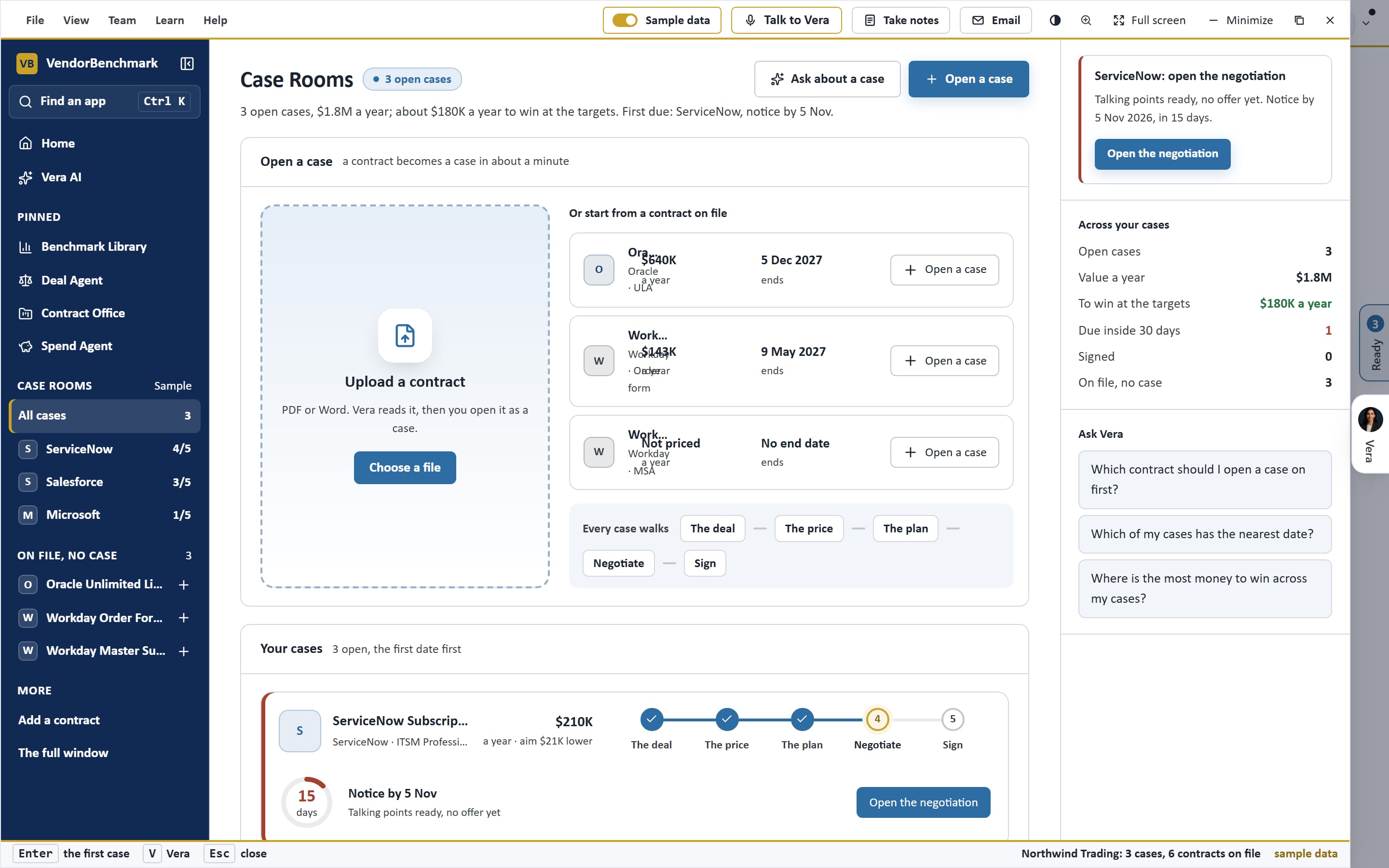Open the Salesforce case room
Image resolution: width=1389 pixels, height=868 pixels.
point(105,482)
